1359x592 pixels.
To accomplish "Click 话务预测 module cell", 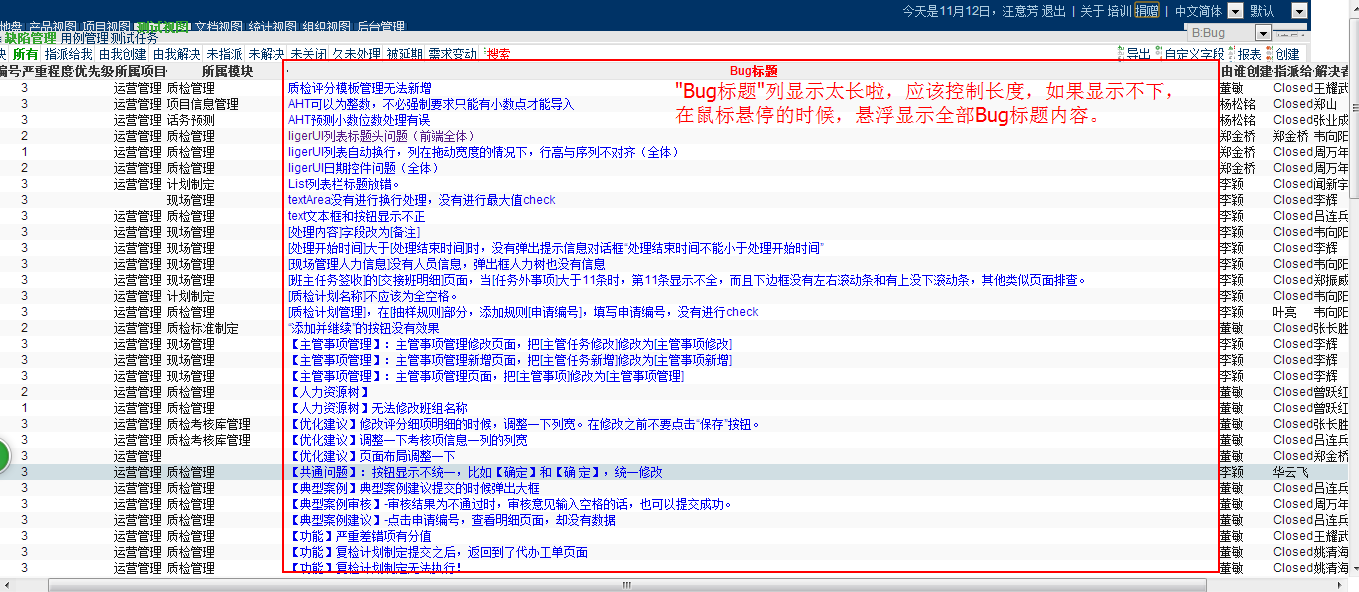I will 190,120.
